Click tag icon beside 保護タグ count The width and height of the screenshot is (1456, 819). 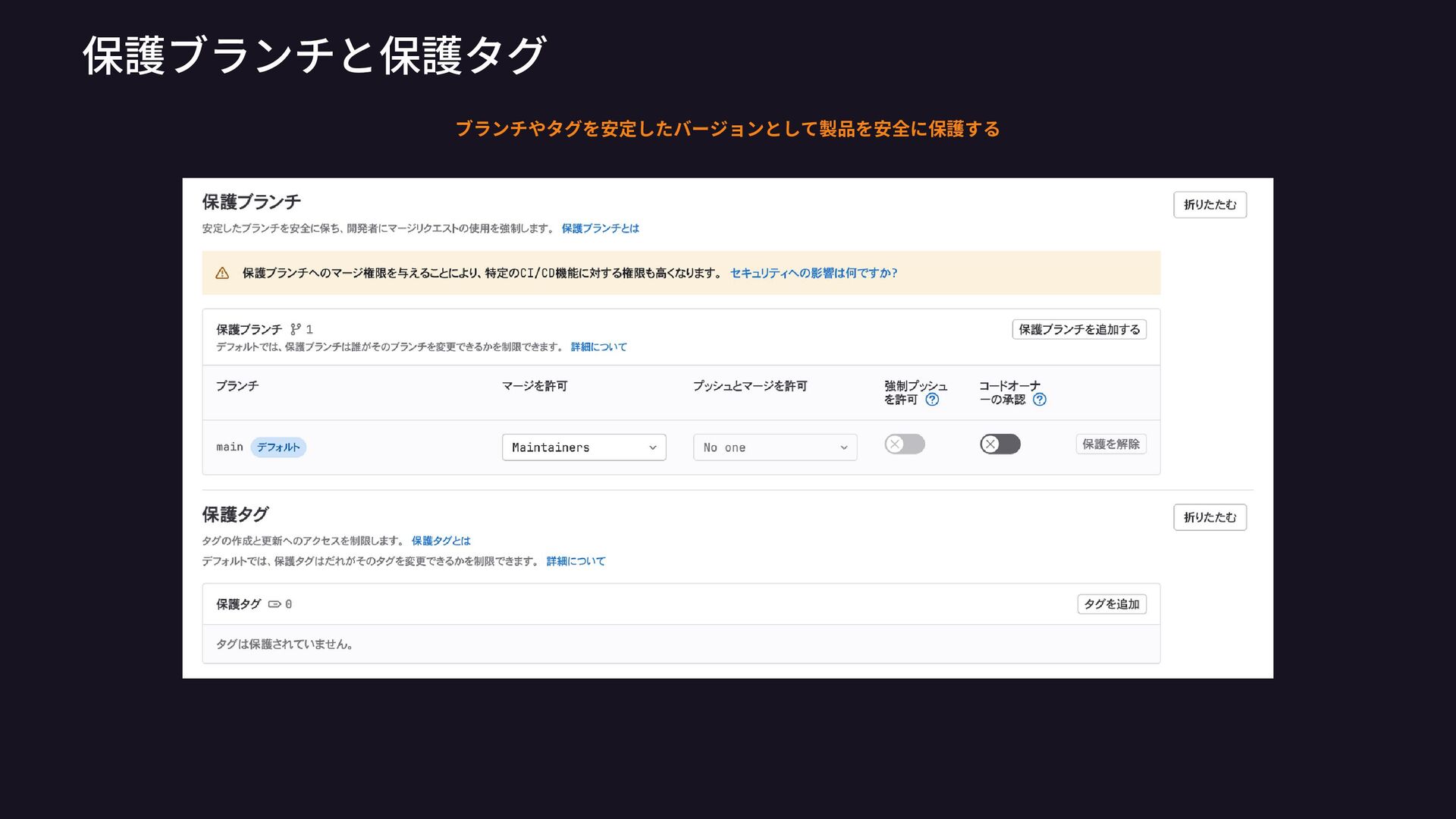[275, 604]
